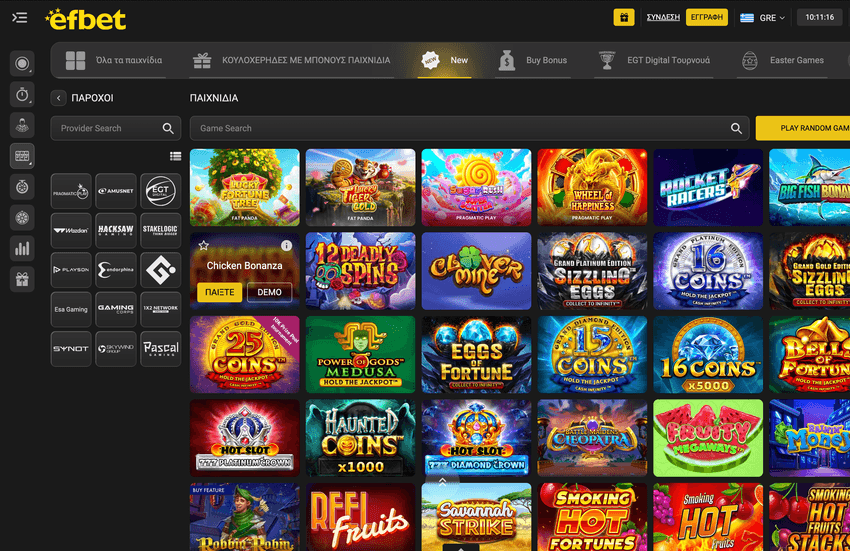Image resolution: width=850 pixels, height=551 pixels.
Task: Open the Easter Games tab
Action: pos(783,60)
